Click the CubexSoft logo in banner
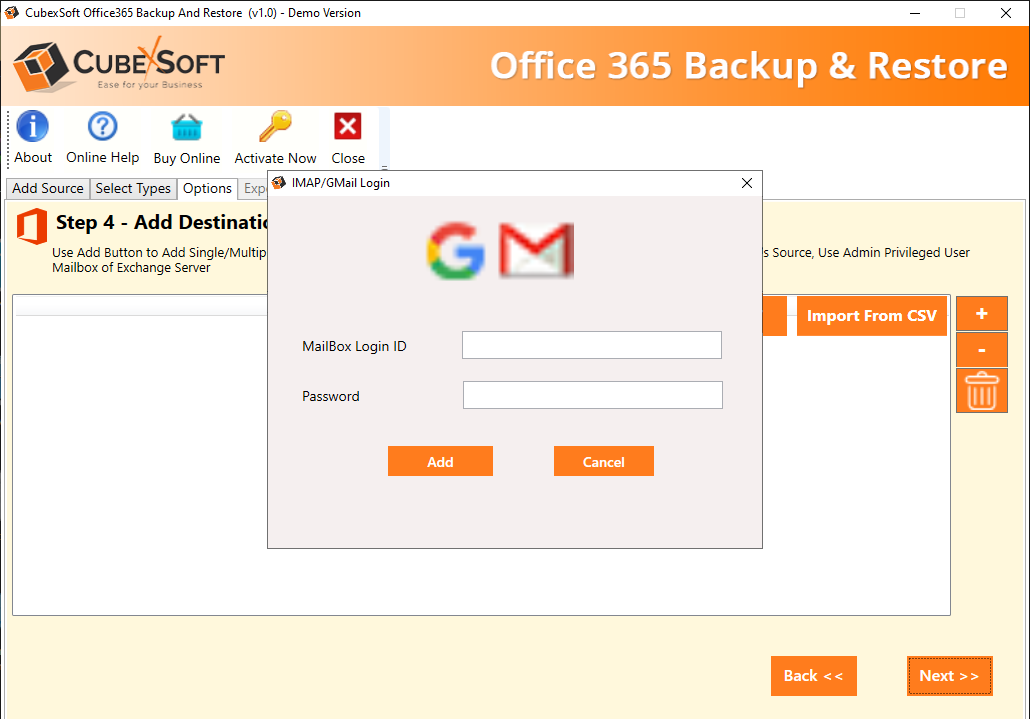 119,64
